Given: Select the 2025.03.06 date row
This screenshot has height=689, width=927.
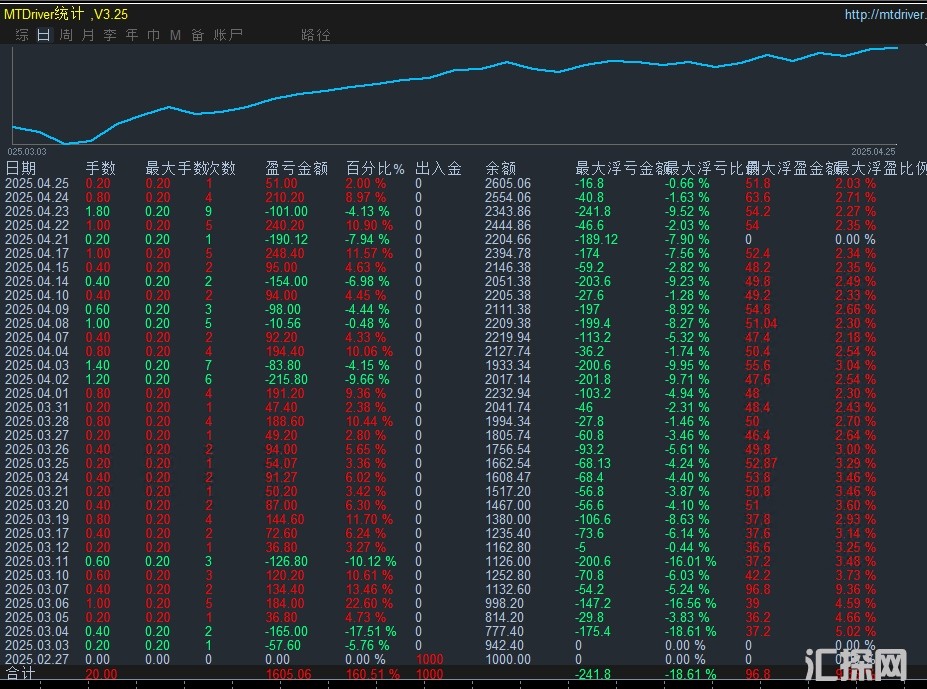Looking at the screenshot, I should coord(37,604).
